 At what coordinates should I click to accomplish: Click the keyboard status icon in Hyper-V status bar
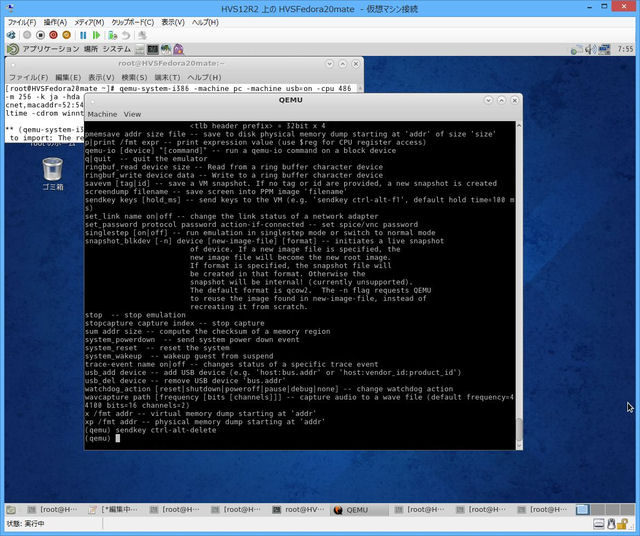(599, 523)
